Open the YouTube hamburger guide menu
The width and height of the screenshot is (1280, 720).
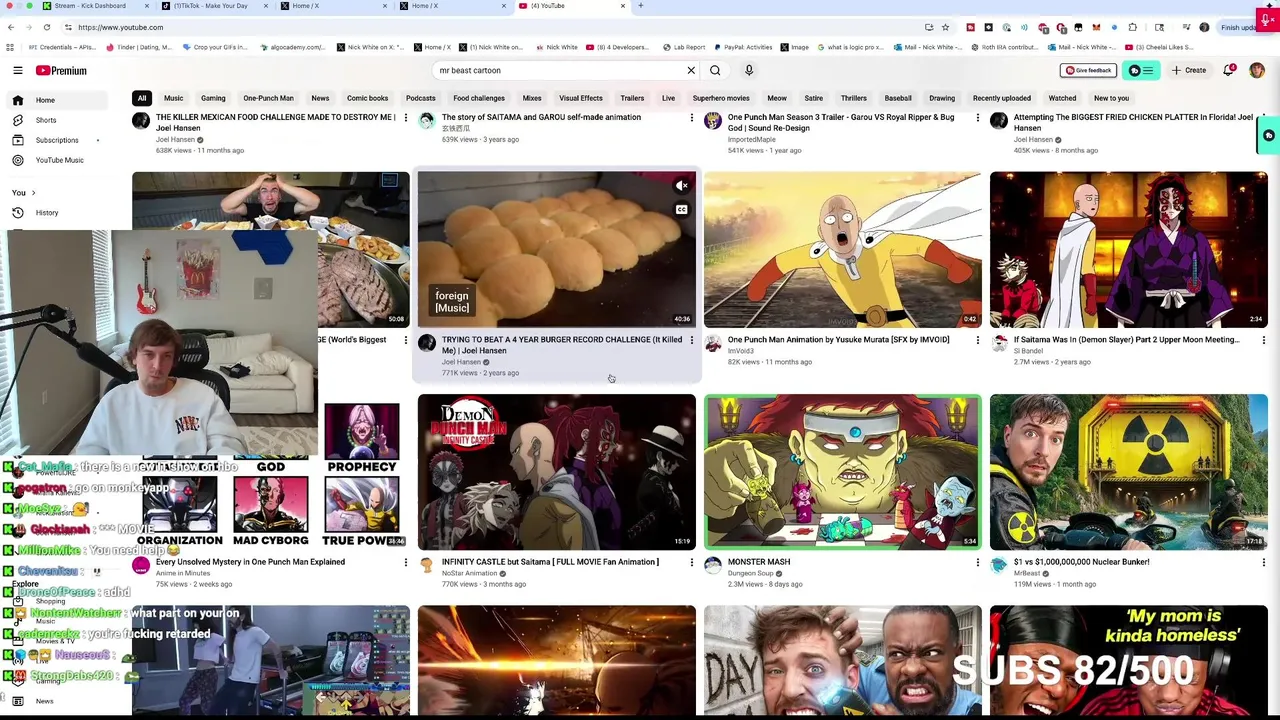coord(17,70)
